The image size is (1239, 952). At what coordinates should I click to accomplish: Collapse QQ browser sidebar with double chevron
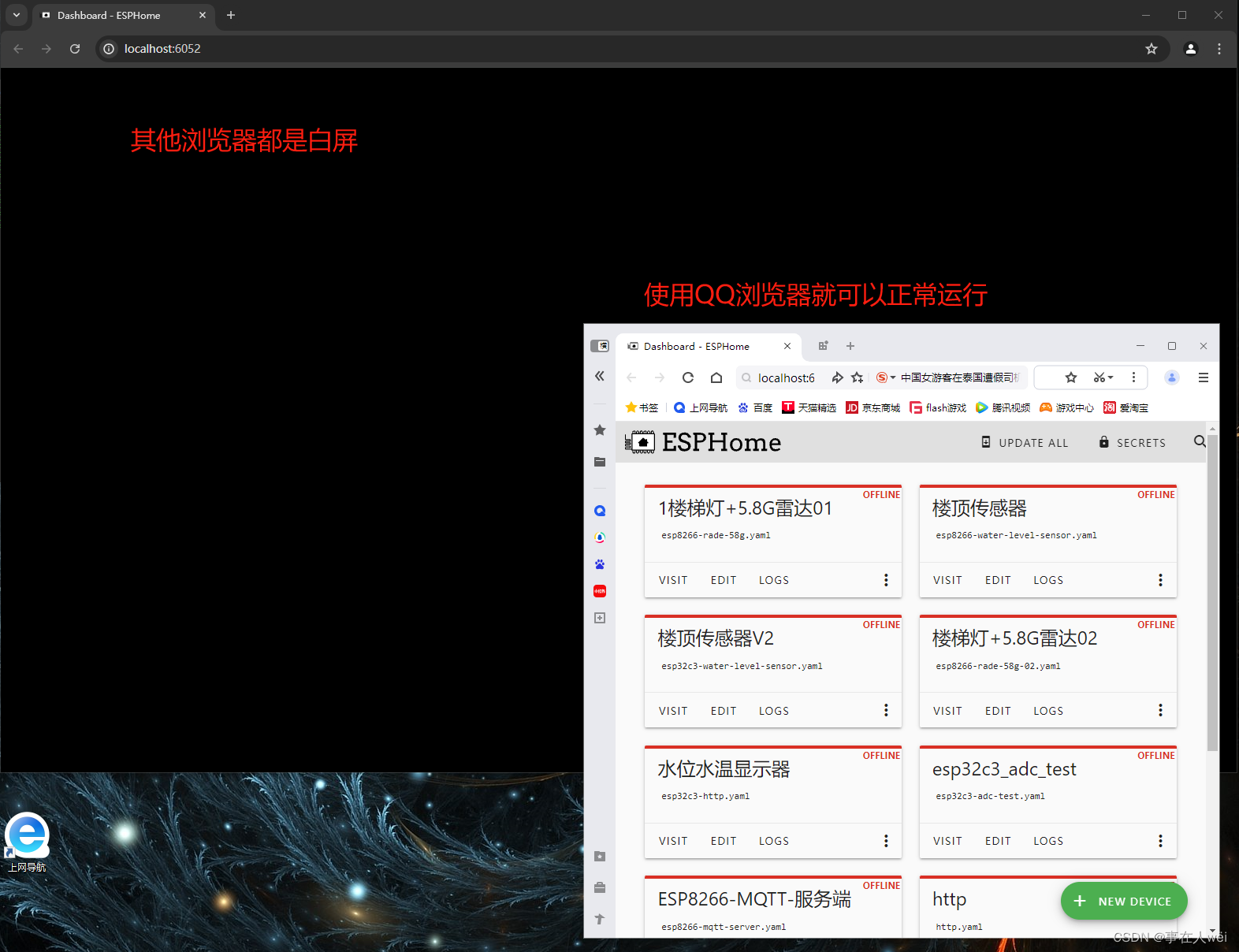(600, 376)
